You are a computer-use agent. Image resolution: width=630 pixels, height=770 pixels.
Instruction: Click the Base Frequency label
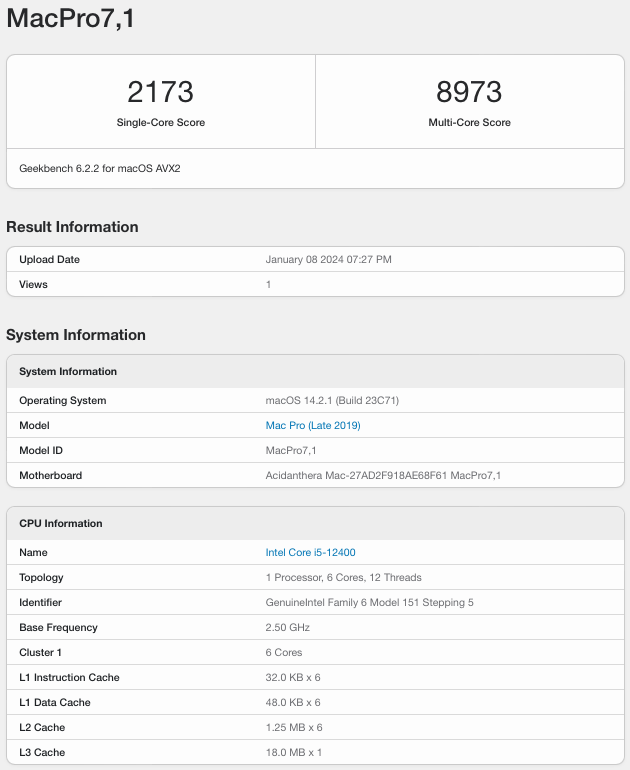58,628
